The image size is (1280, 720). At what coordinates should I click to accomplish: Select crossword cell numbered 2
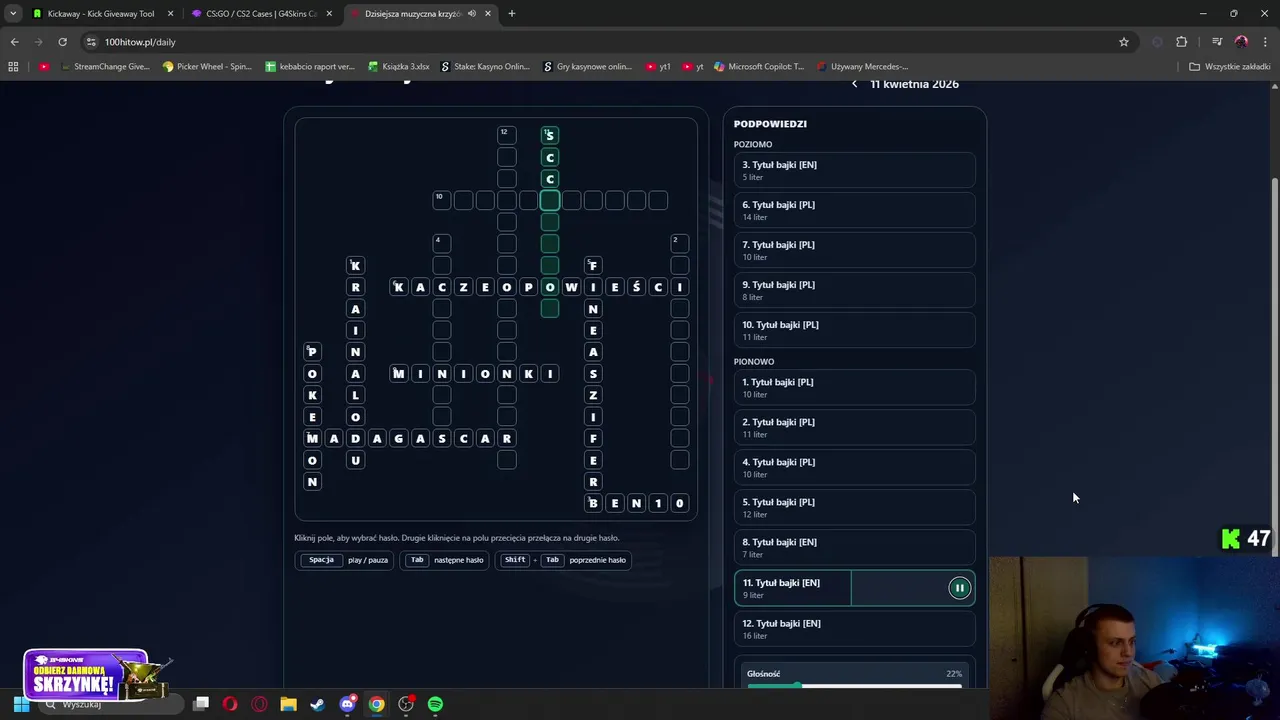[680, 243]
